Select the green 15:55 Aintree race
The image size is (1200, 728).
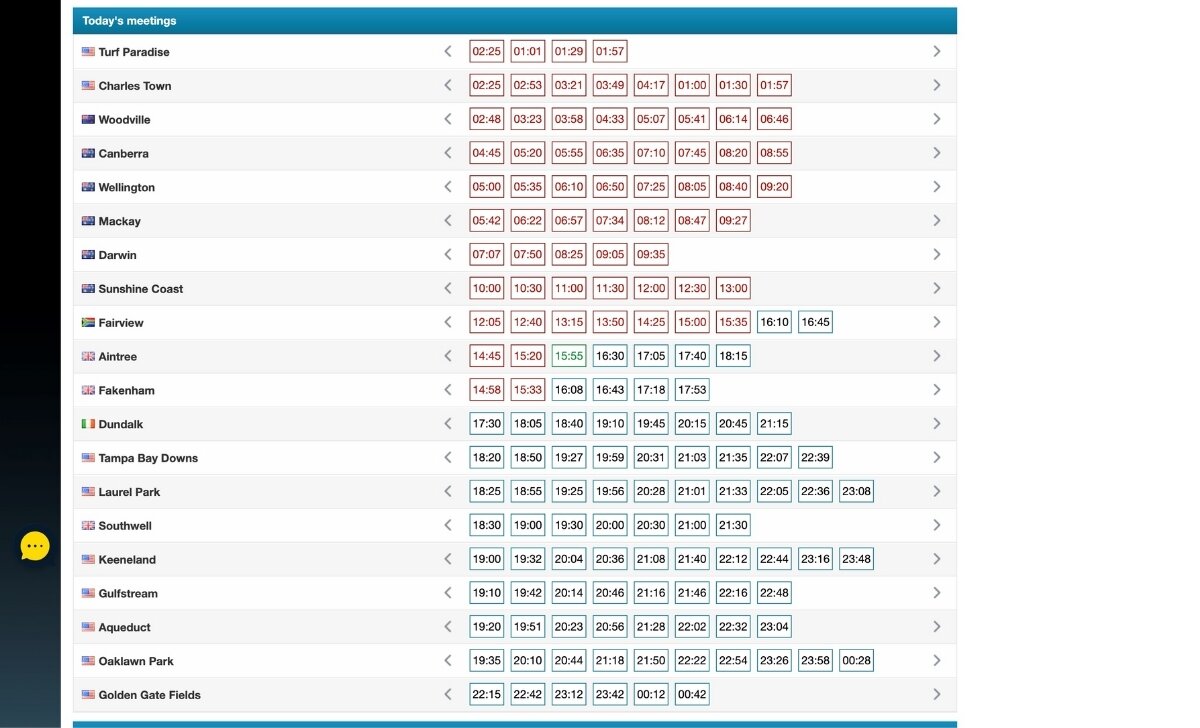tap(569, 356)
